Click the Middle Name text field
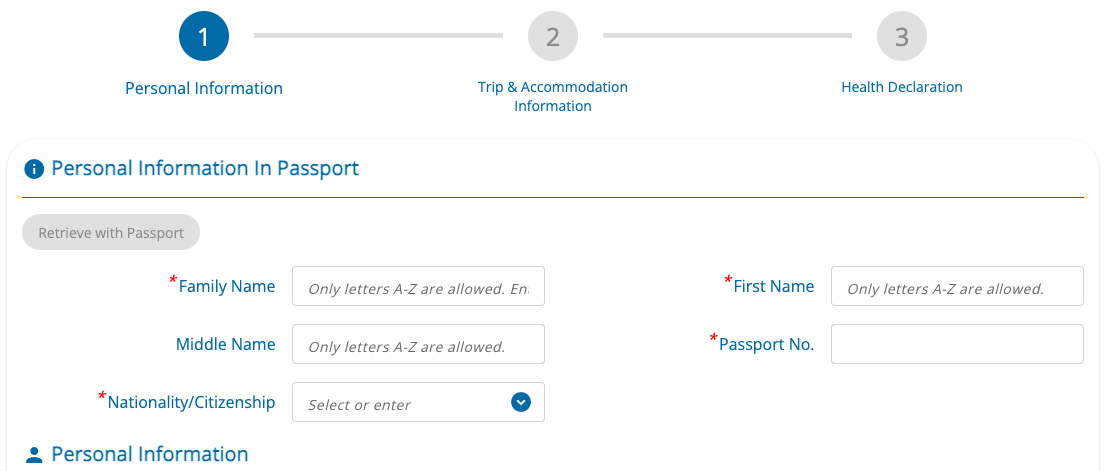1115x471 pixels. 418,344
